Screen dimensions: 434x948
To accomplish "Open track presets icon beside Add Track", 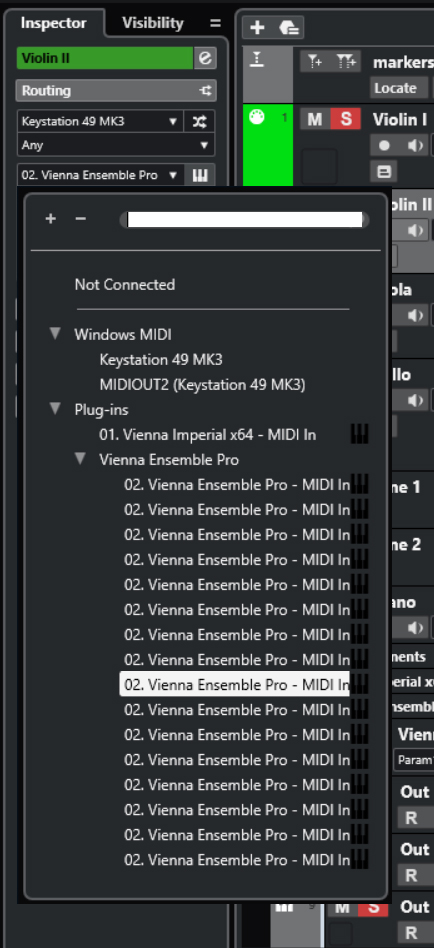I will point(289,28).
